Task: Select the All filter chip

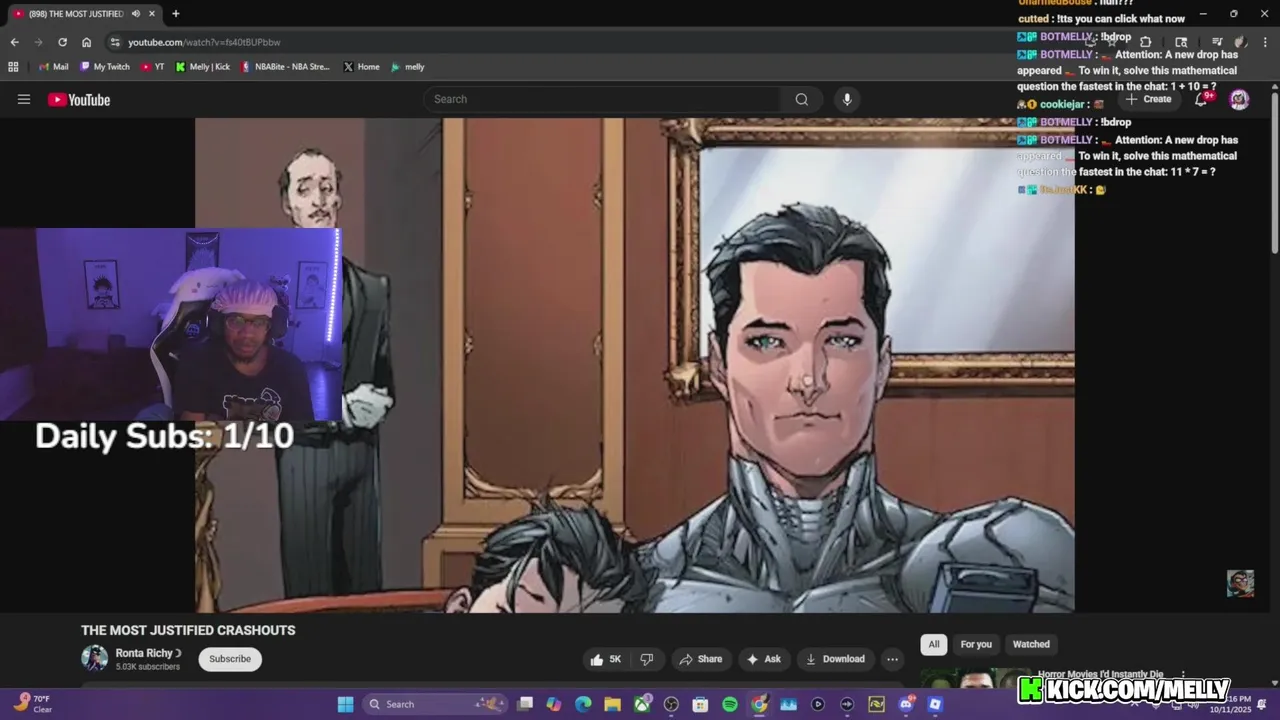Action: (934, 644)
